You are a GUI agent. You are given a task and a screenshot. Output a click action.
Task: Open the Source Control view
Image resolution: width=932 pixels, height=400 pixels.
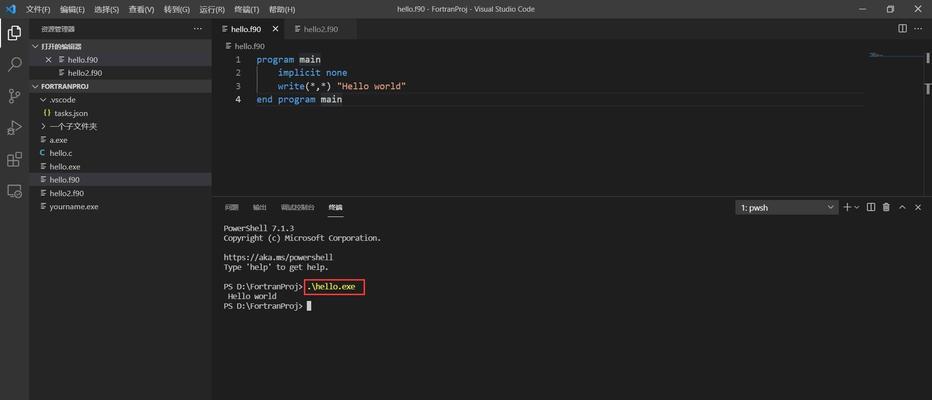(x=14, y=96)
